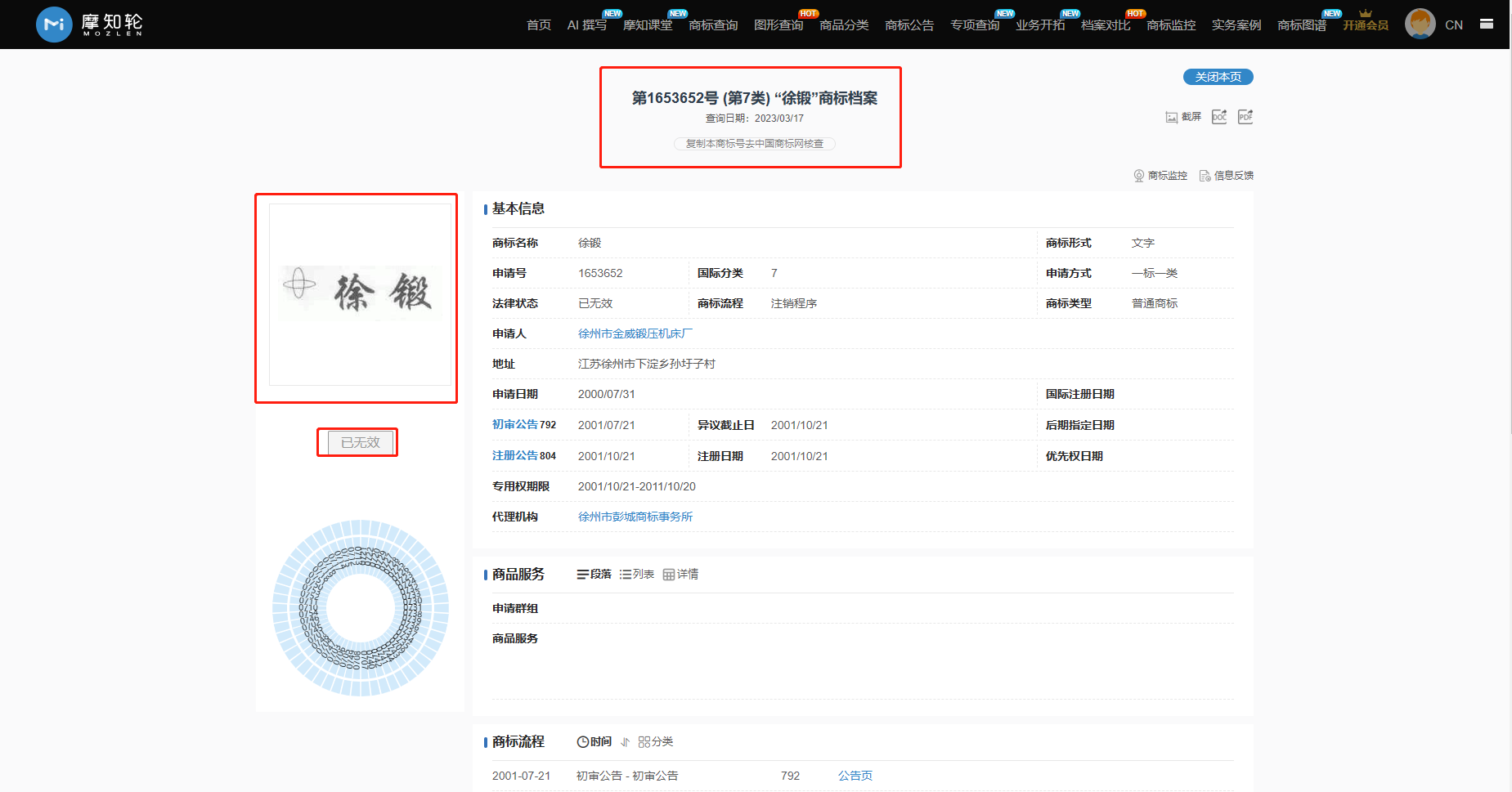Open the 信息反馈 feedback icon

click(x=1226, y=176)
